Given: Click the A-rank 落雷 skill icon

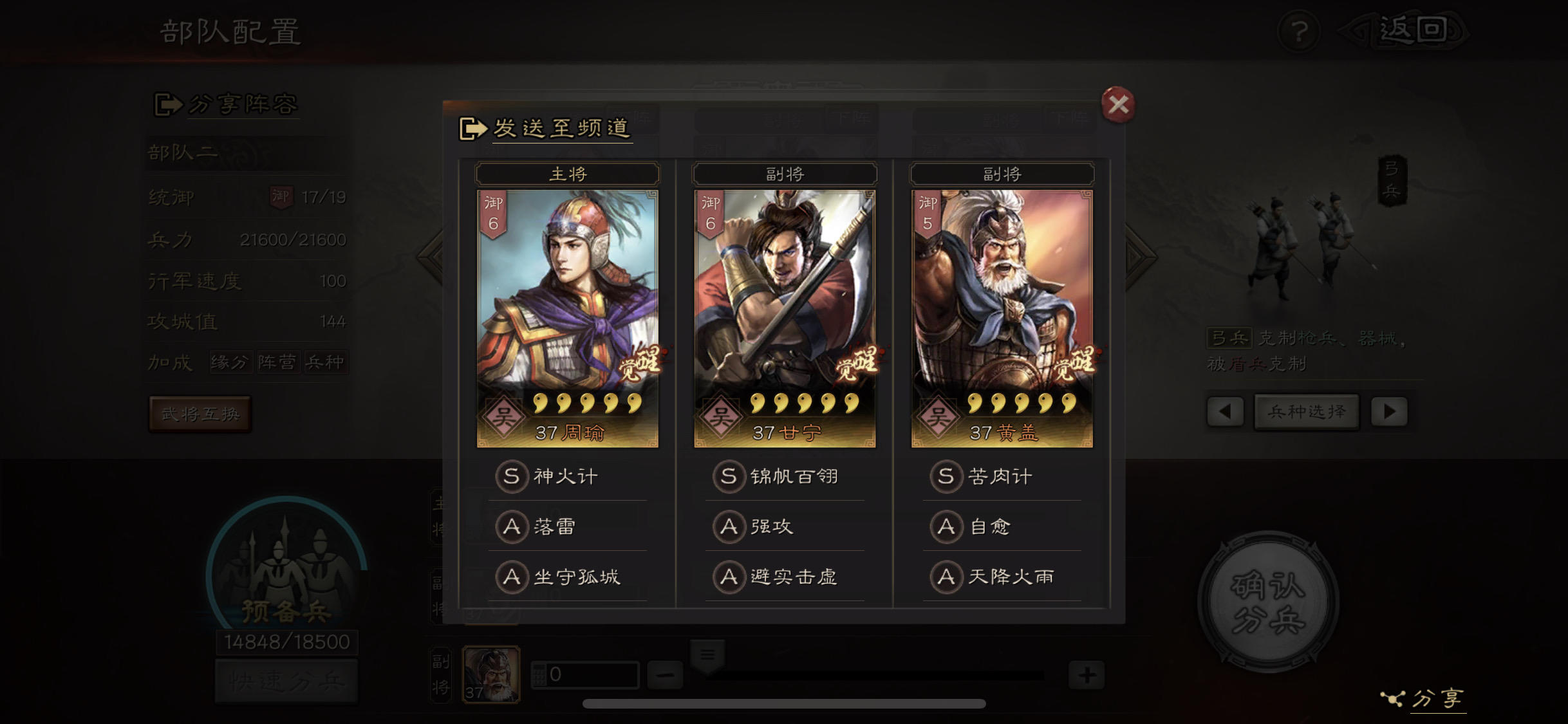Looking at the screenshot, I should click(x=511, y=526).
